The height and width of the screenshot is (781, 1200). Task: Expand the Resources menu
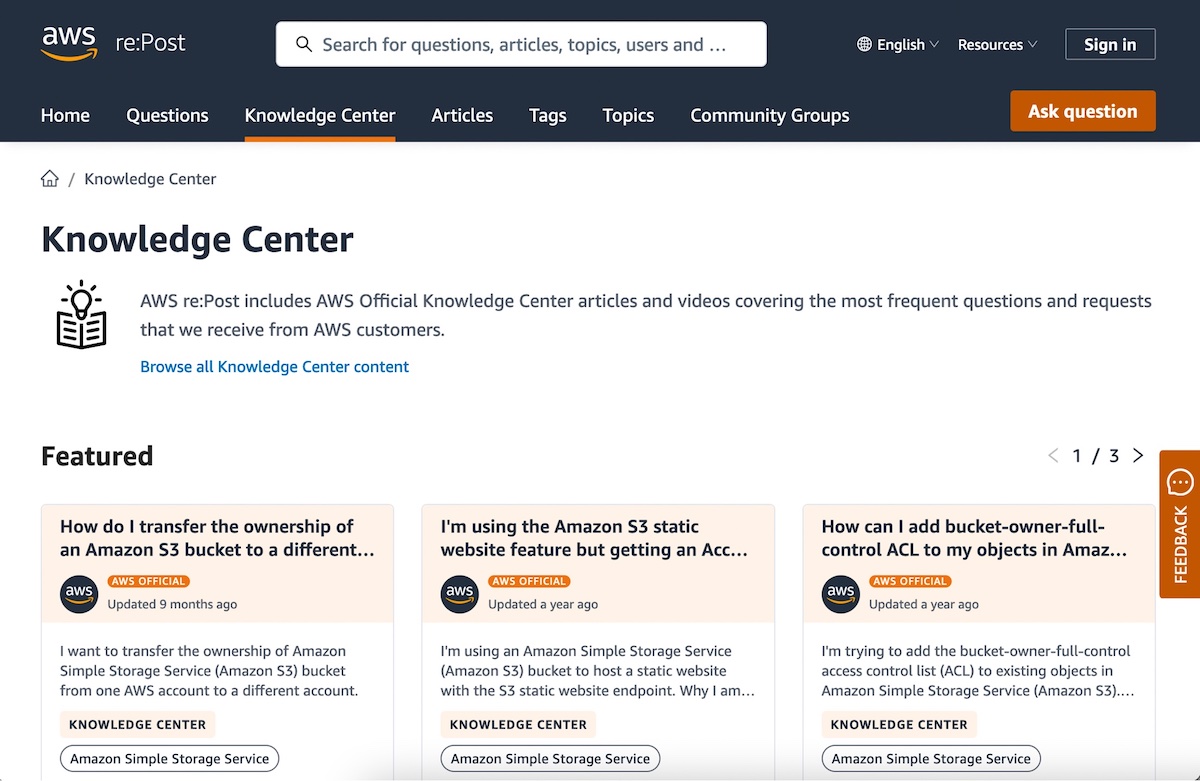(998, 44)
